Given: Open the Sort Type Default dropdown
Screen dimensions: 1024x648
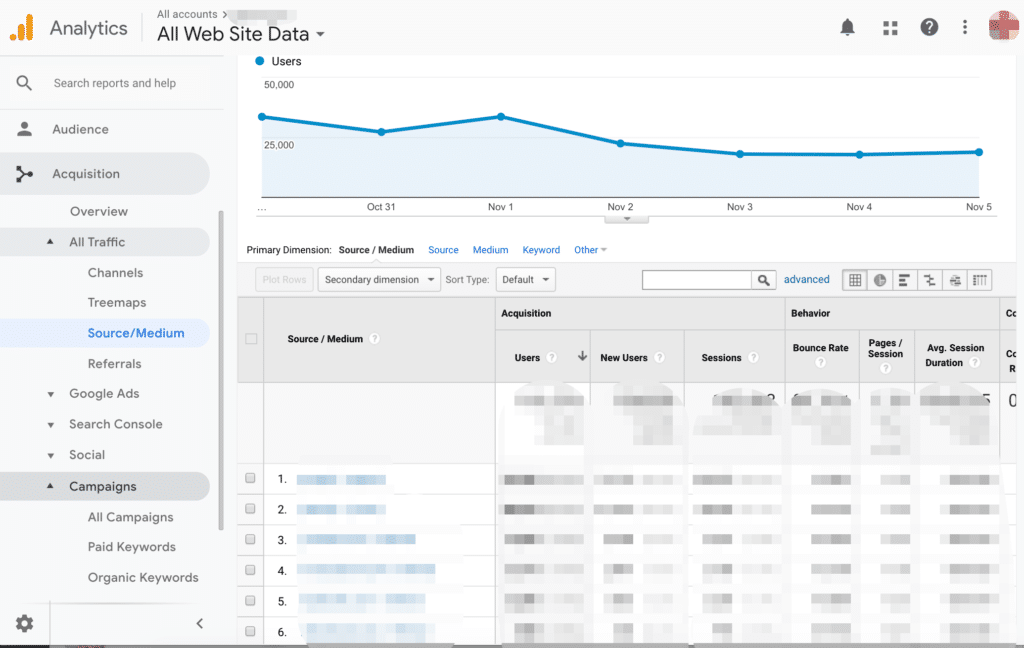Looking at the screenshot, I should click(525, 280).
